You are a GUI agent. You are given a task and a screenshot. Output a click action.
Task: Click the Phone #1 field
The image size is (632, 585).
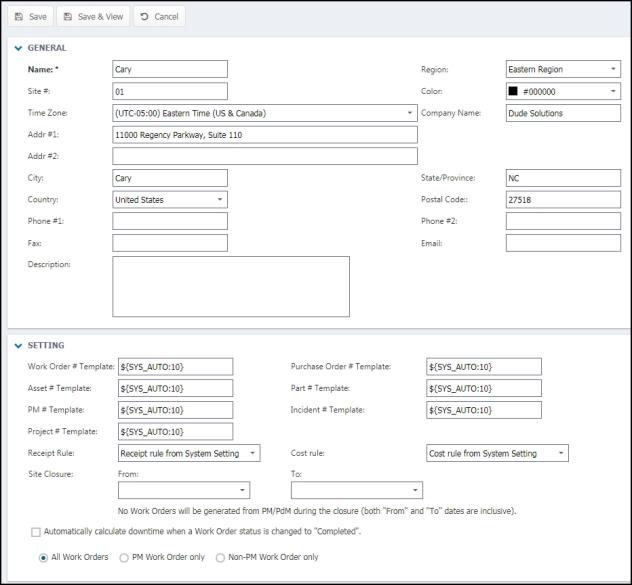170,221
